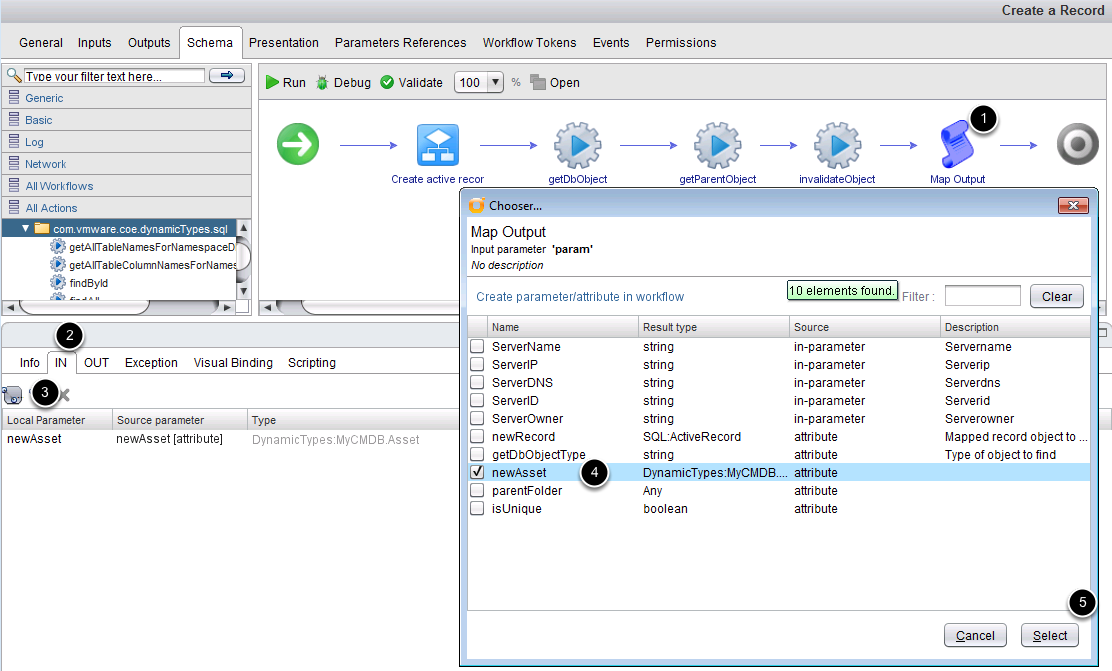Click the Clear filter button
Image resolution: width=1112 pixels, height=671 pixels.
point(1057,296)
